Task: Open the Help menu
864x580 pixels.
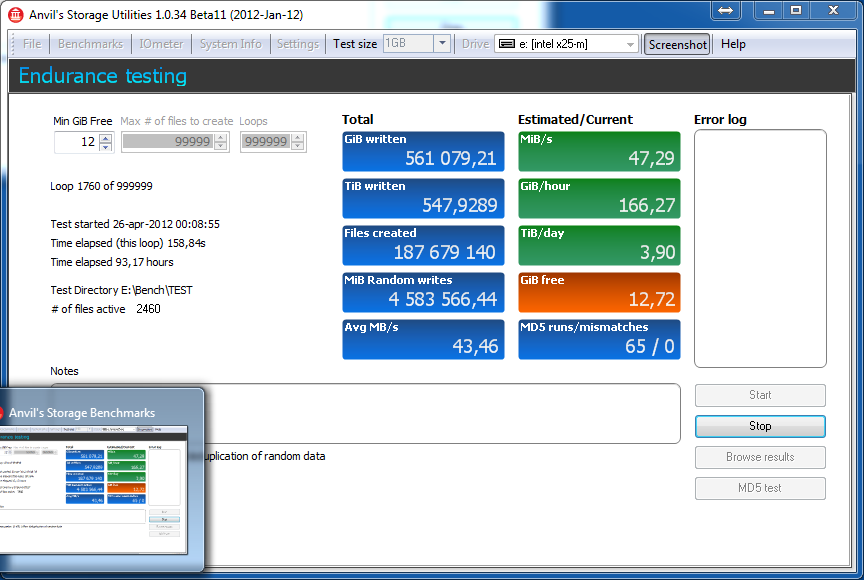Action: click(x=733, y=44)
